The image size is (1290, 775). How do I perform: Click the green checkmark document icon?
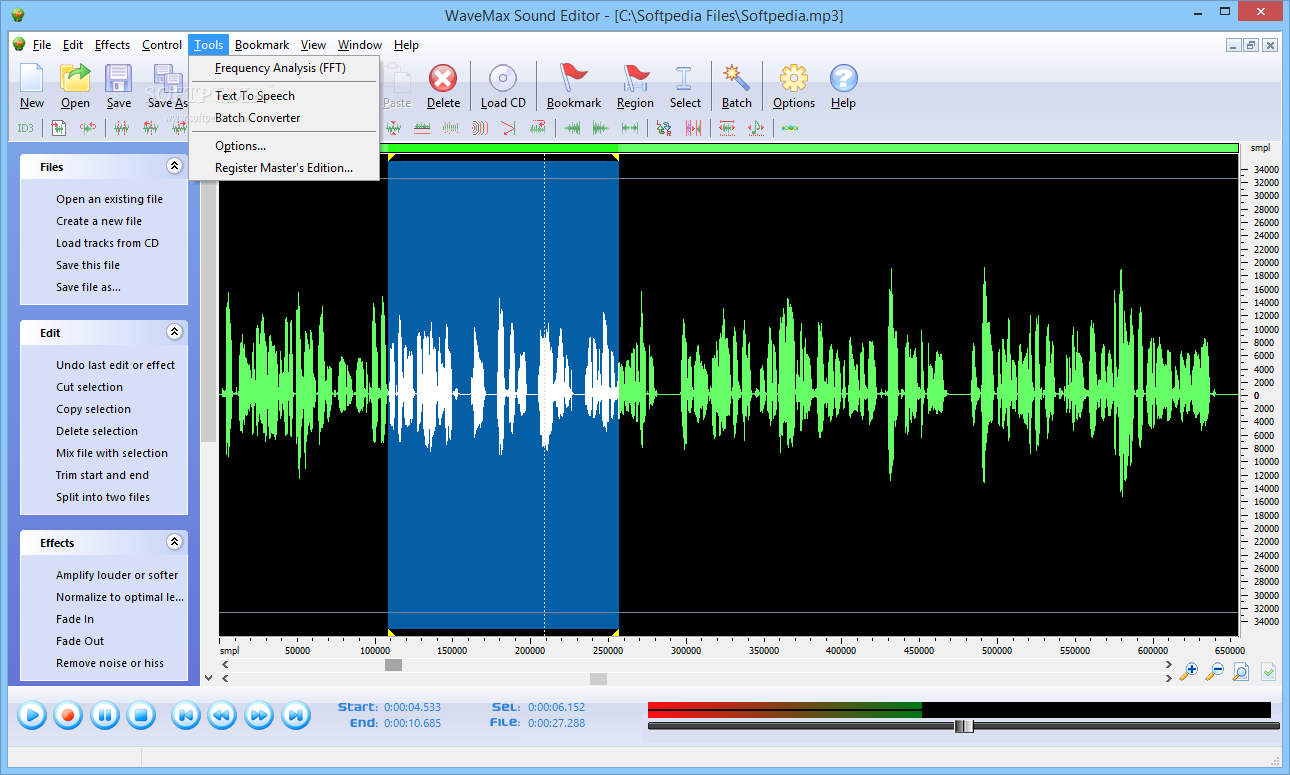point(1268,671)
